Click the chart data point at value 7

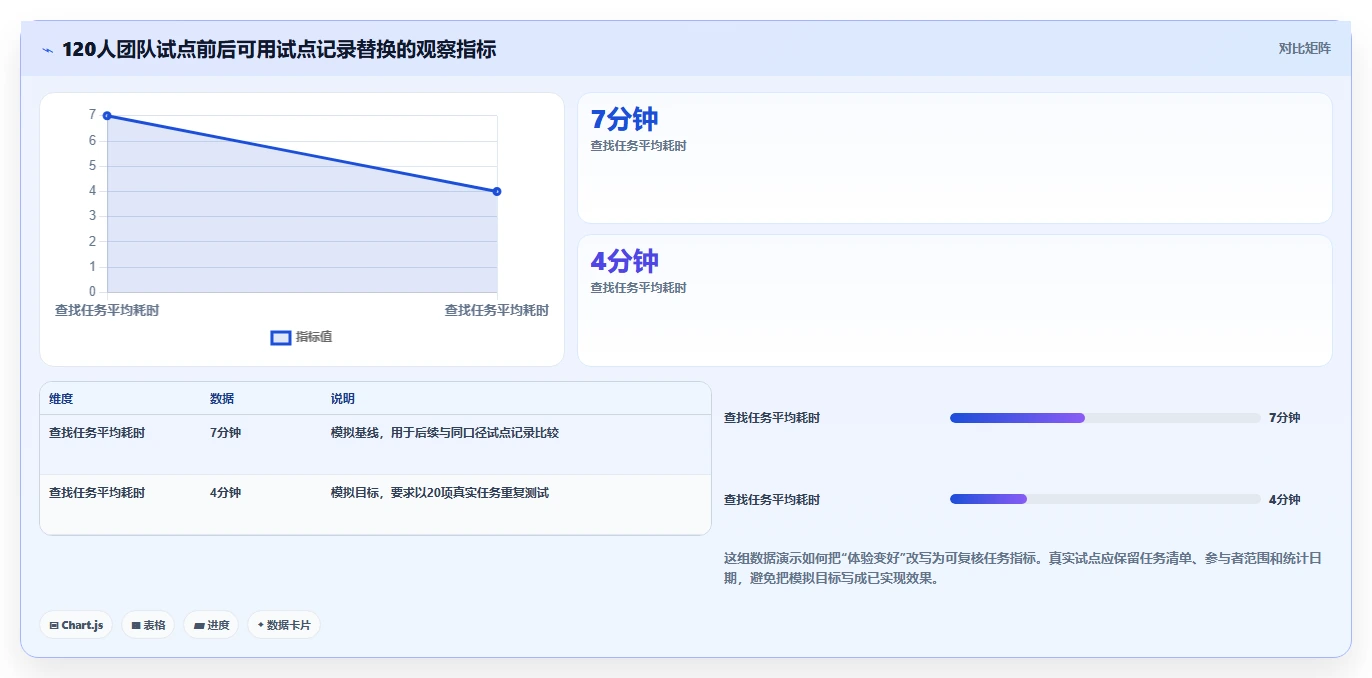[x=107, y=116]
